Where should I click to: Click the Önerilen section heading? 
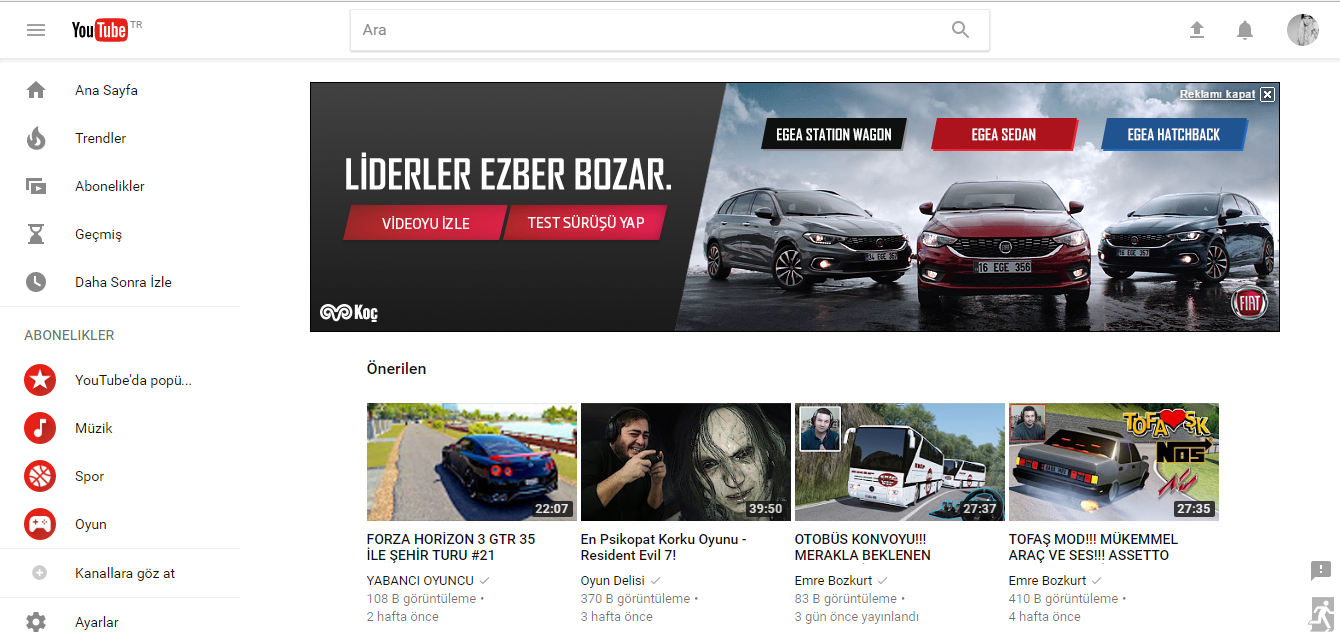pyautogui.click(x=397, y=368)
